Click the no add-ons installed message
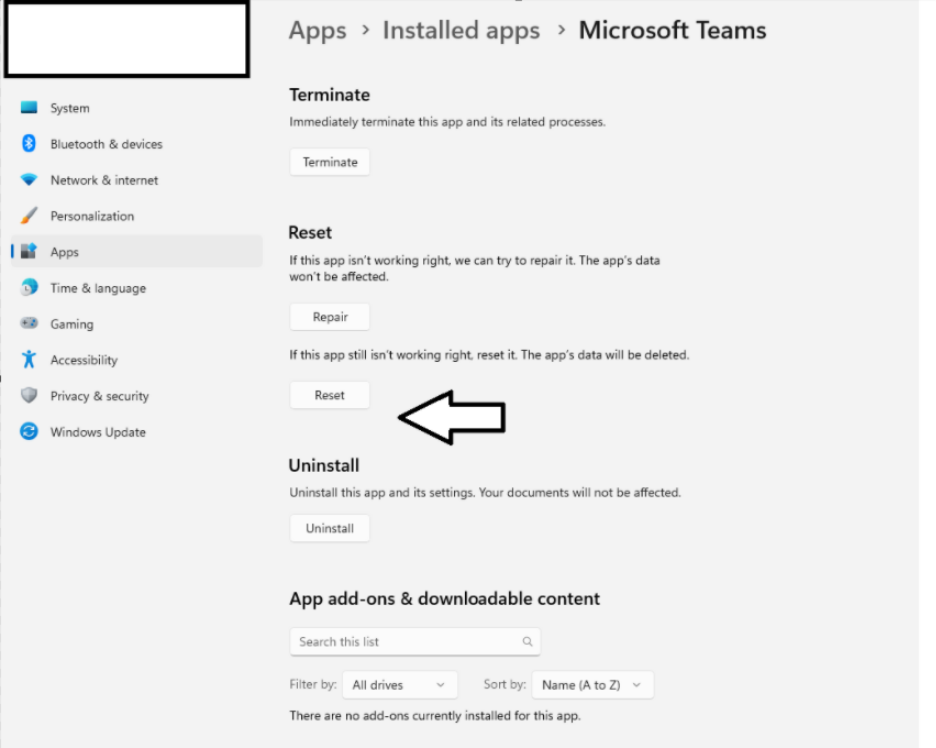This screenshot has height=748, width=936. 435,715
